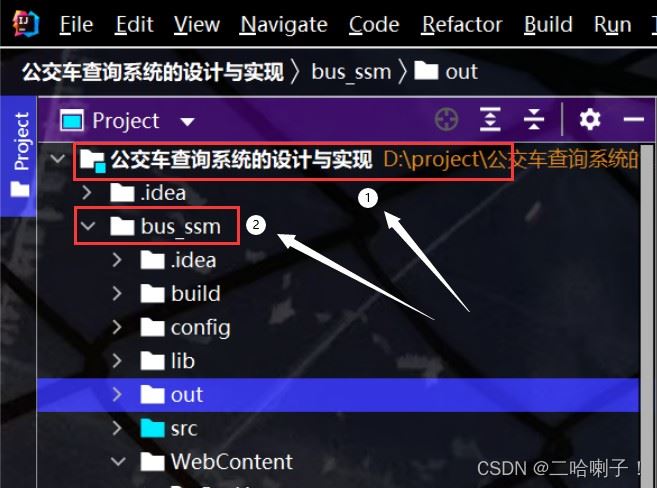The image size is (657, 488).
Task: Collapse the WebContent folder chevron
Action: (119, 462)
